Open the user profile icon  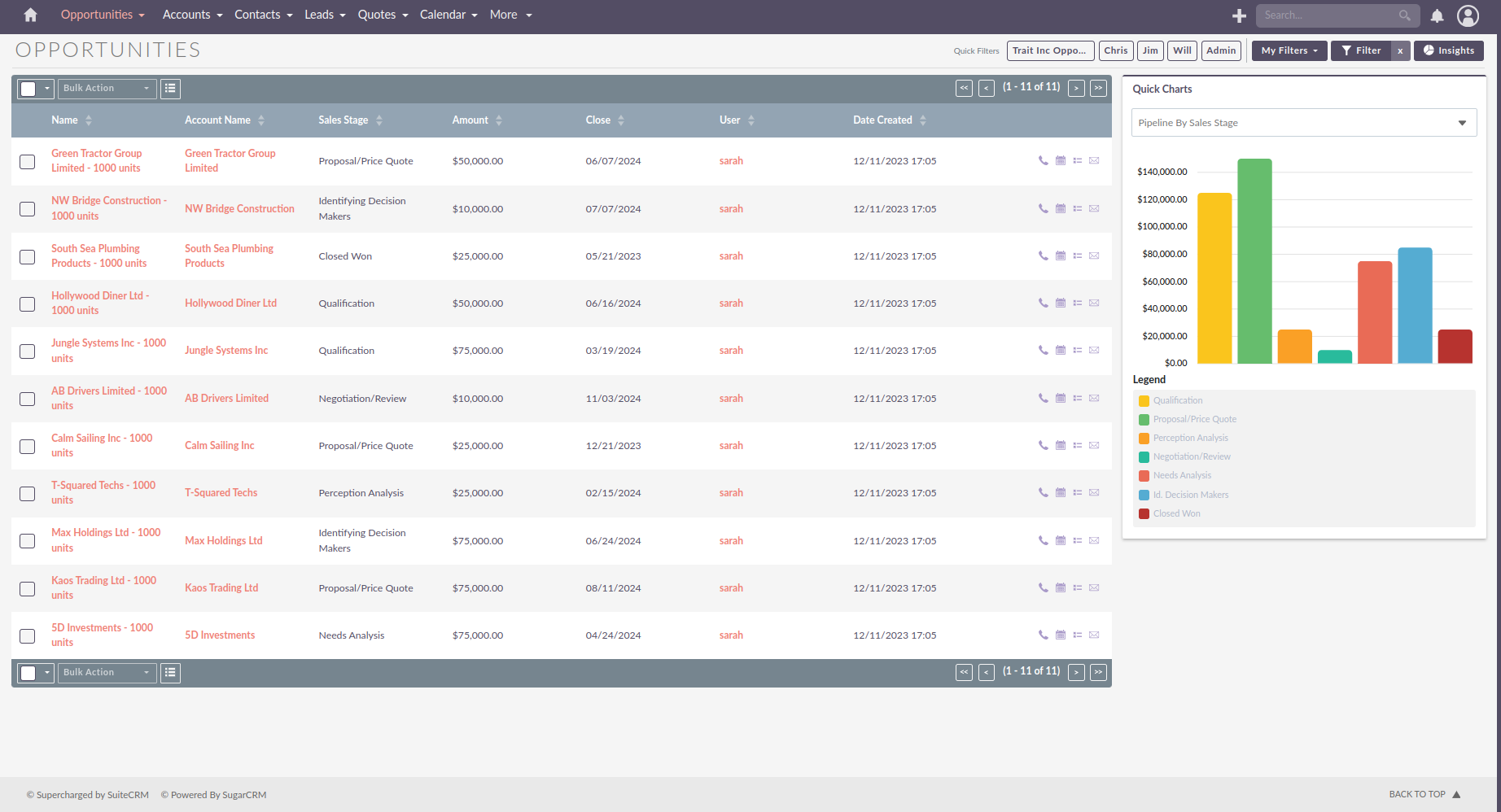pos(1468,15)
